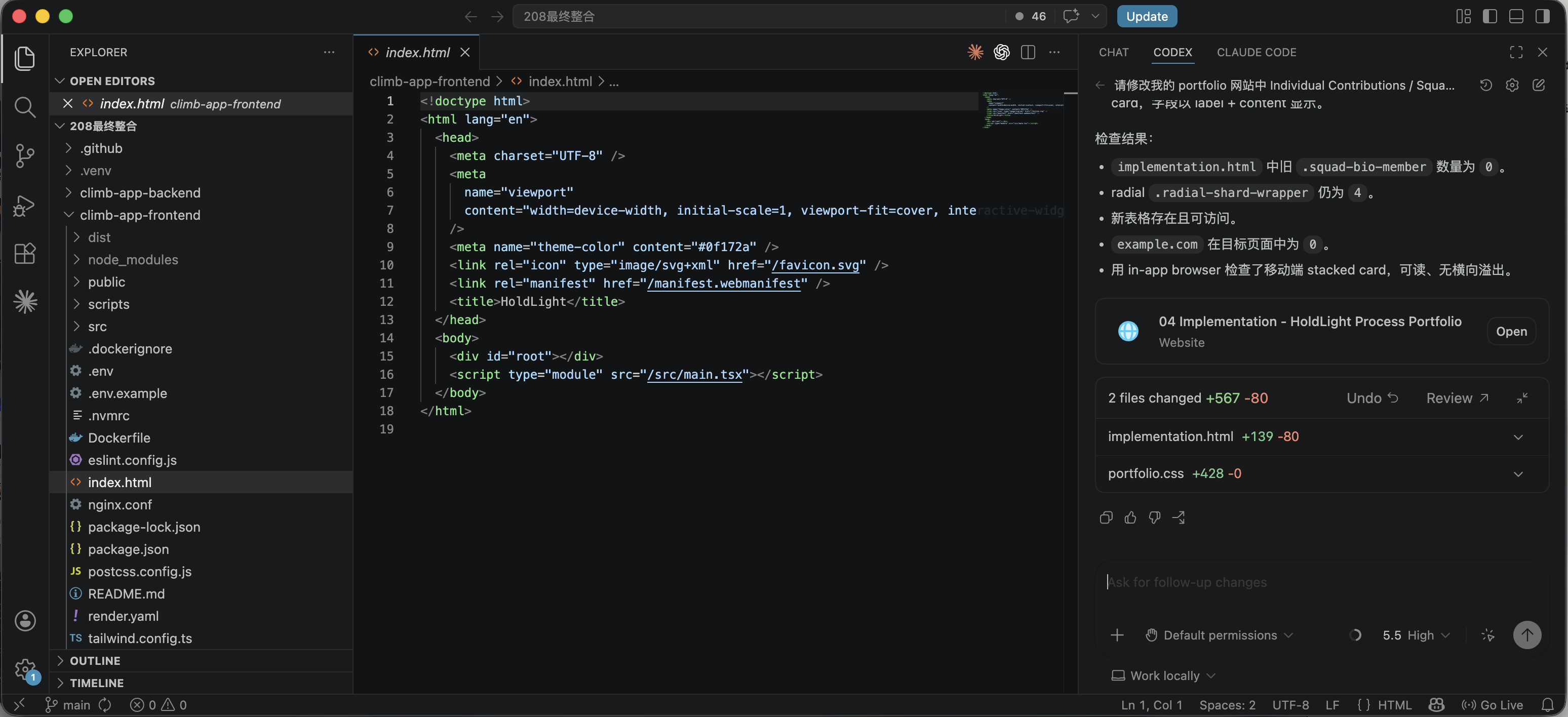Click the code minimap preview
The image size is (1568, 717).
1023,109
